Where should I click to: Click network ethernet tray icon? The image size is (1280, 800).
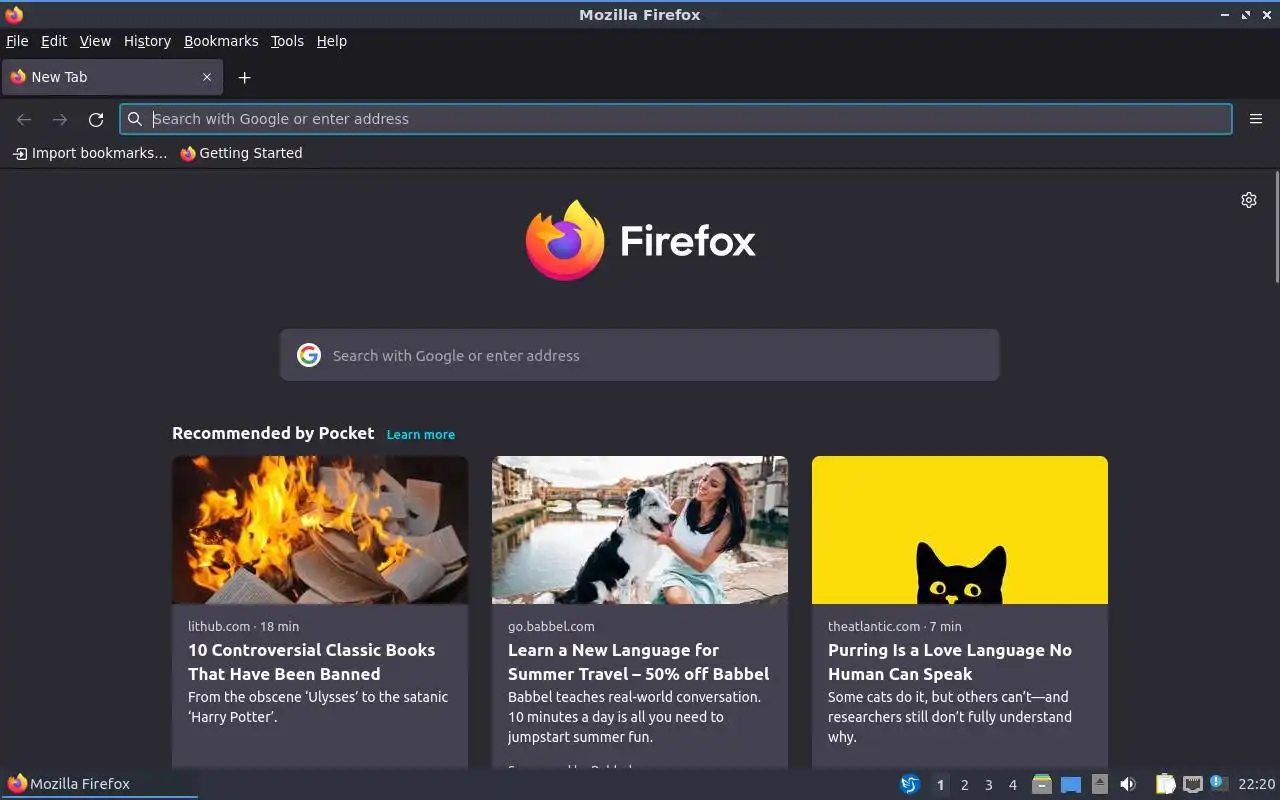click(1192, 784)
